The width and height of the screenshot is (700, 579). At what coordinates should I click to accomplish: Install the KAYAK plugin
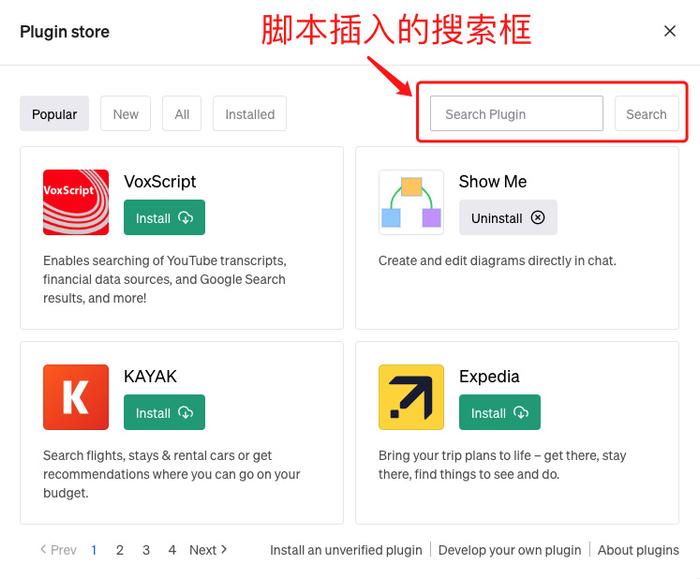[164, 412]
